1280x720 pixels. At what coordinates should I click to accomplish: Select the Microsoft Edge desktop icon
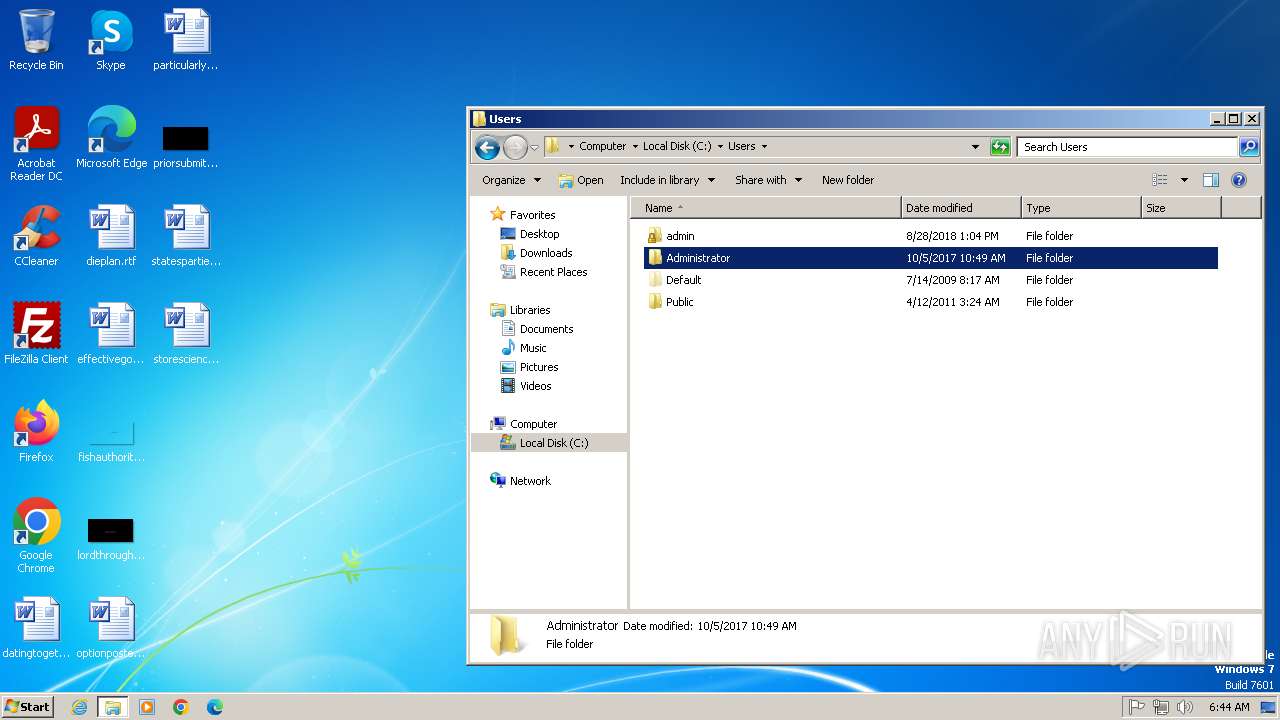point(111,139)
